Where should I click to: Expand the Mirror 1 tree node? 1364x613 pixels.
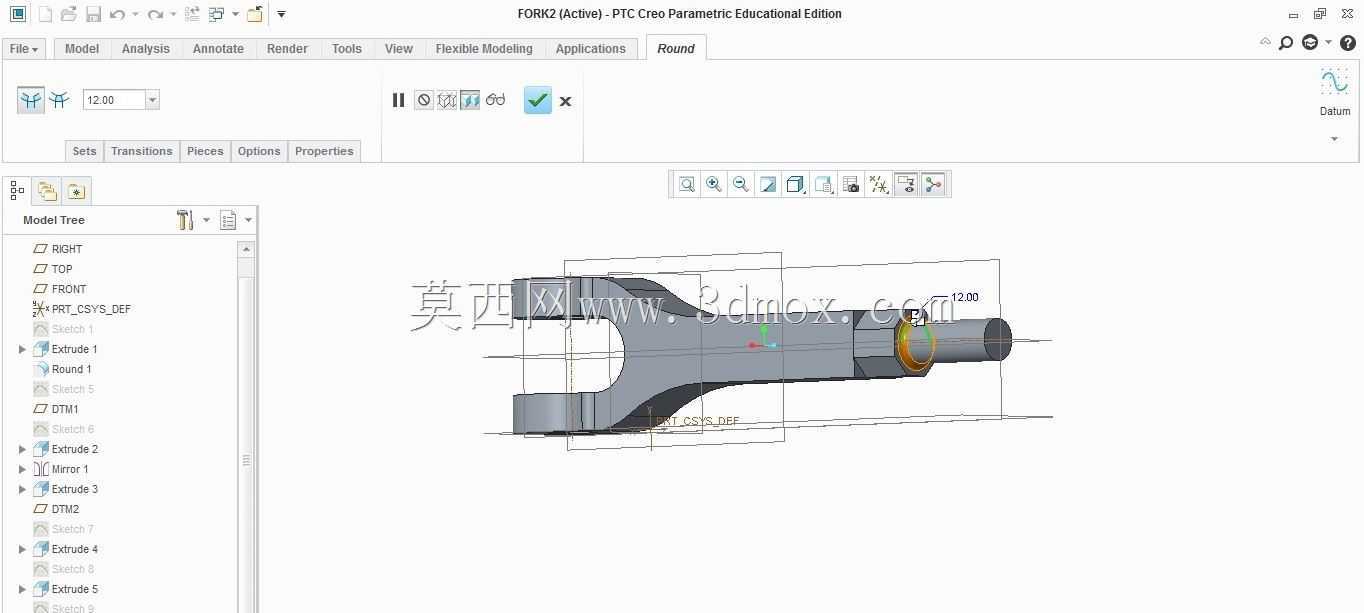22,469
